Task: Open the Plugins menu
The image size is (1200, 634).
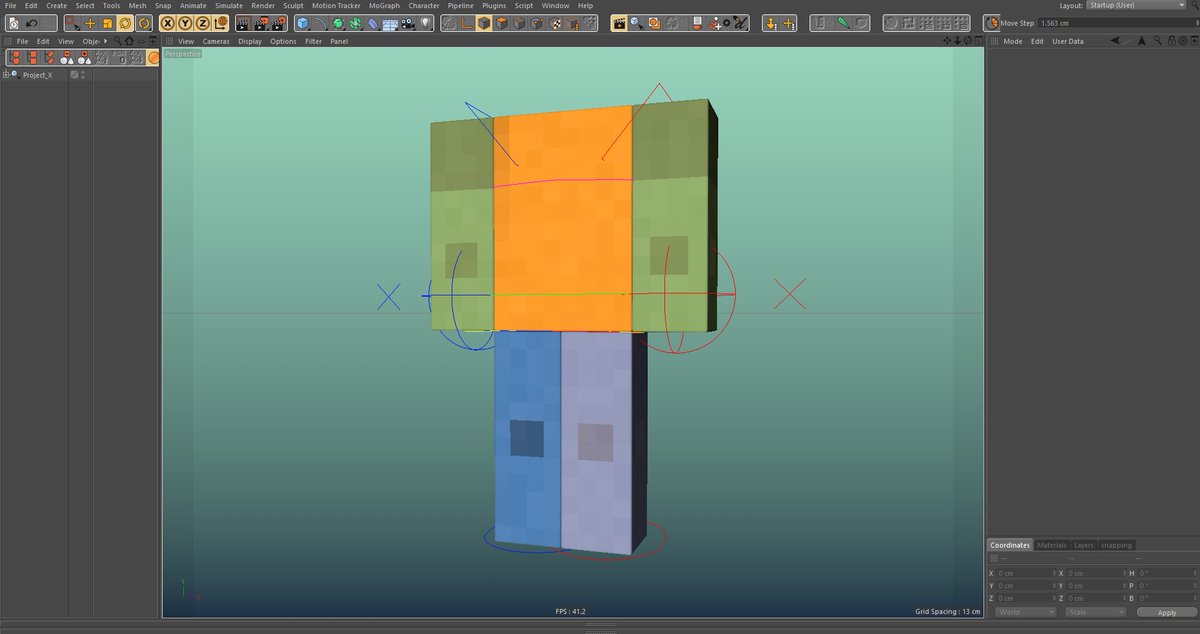Action: (x=494, y=5)
